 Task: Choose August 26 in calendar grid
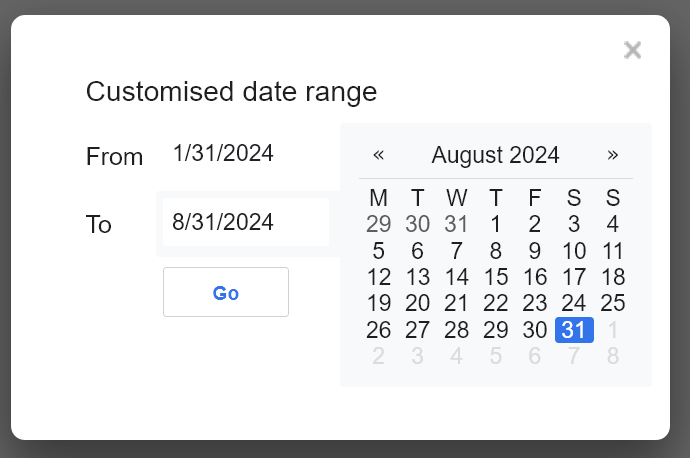(379, 330)
